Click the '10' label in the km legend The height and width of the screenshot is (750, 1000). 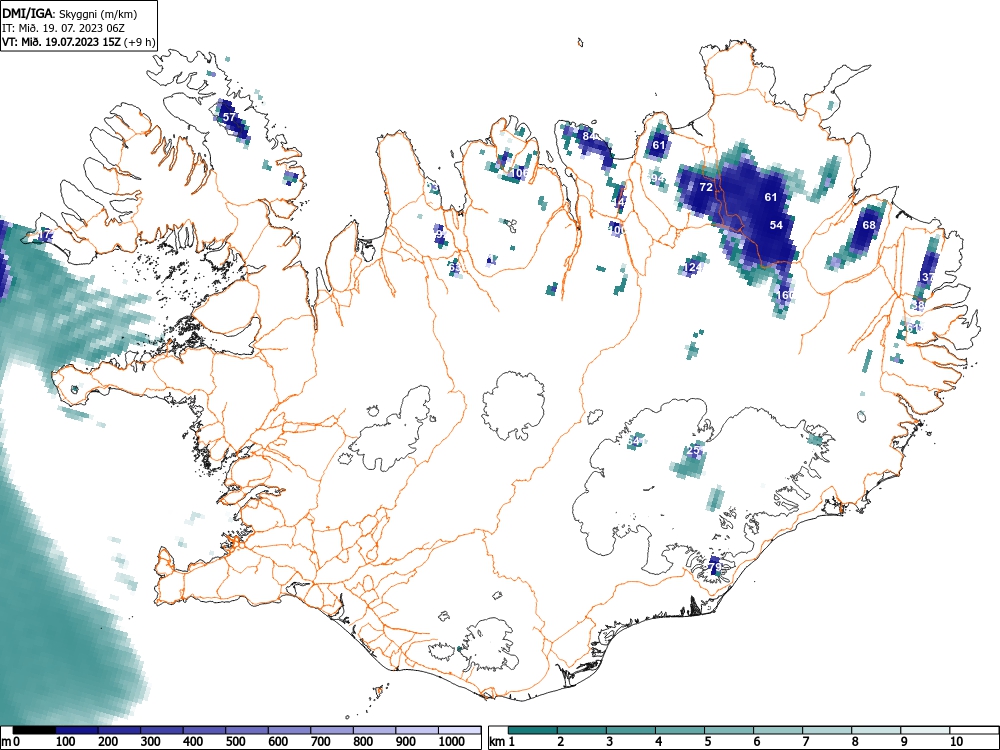(956, 742)
